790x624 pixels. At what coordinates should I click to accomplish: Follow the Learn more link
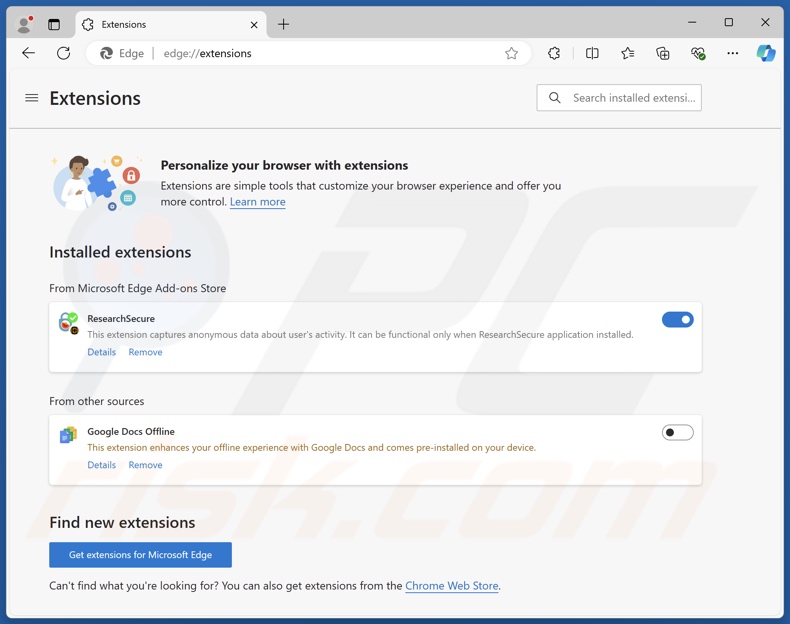coord(257,202)
